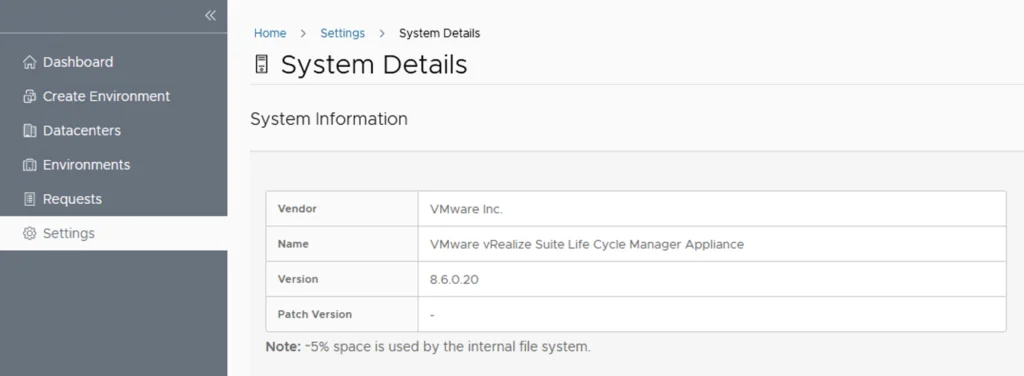Click the 8.6.0.20 version value

click(454, 279)
